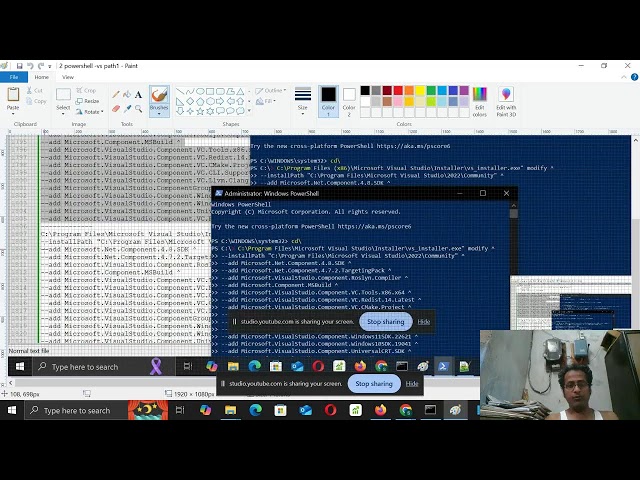Screen dimensions: 640x480
Task: Click Edit with Paint 3D
Action: pyautogui.click(x=506, y=102)
